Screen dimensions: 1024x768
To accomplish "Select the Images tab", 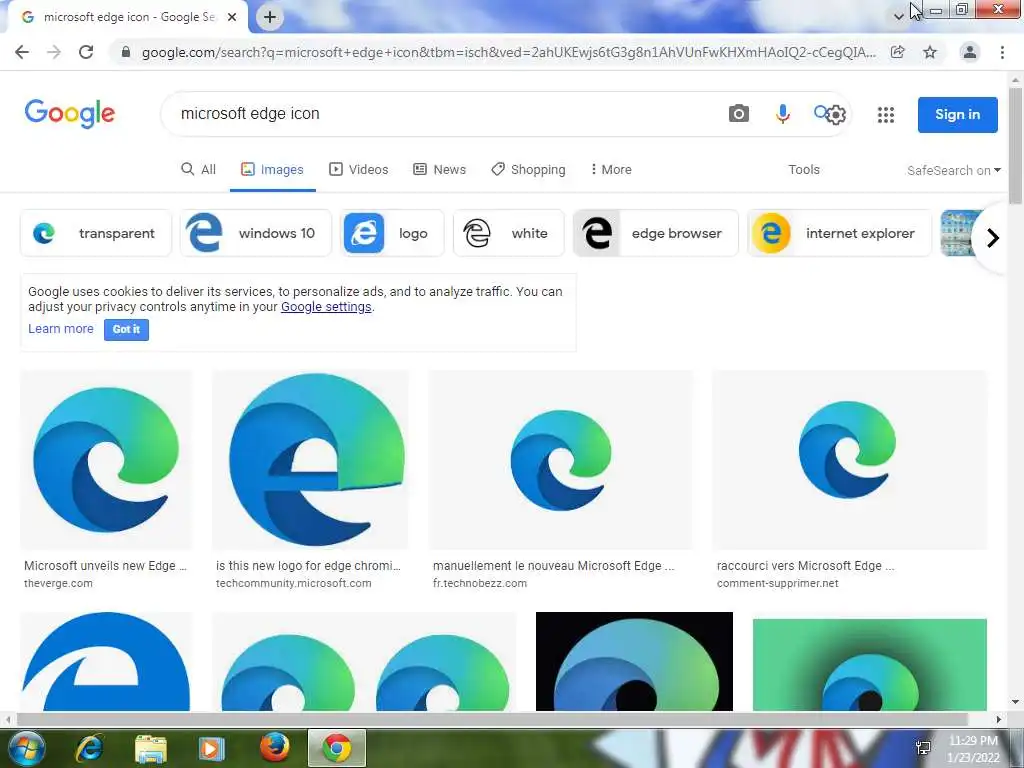I will click(x=272, y=170).
